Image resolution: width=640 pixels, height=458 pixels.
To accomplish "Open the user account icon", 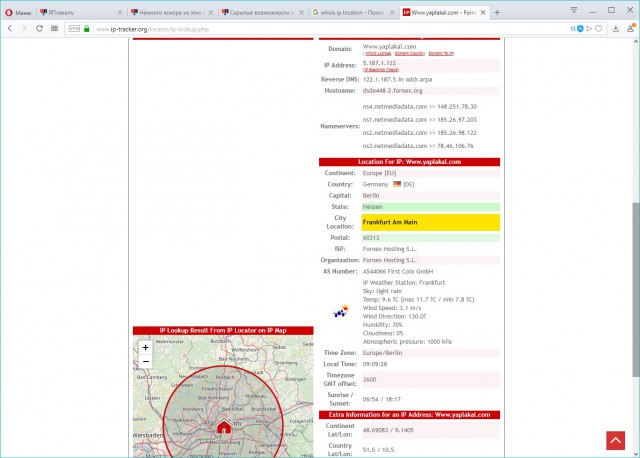I will (631, 29).
